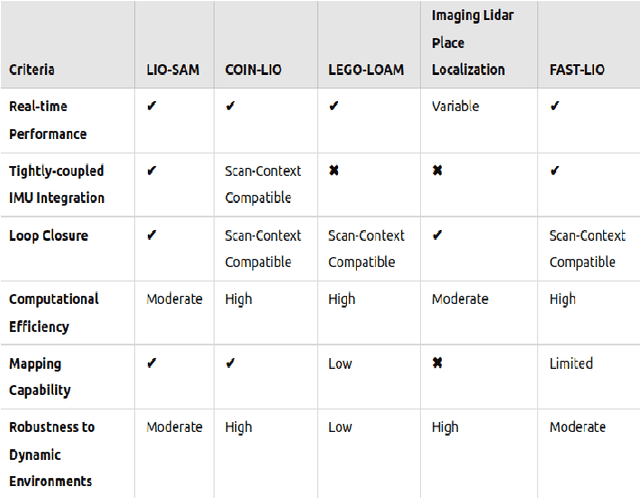
Task: Select the COIN-LIO column header
Action: tap(253, 70)
